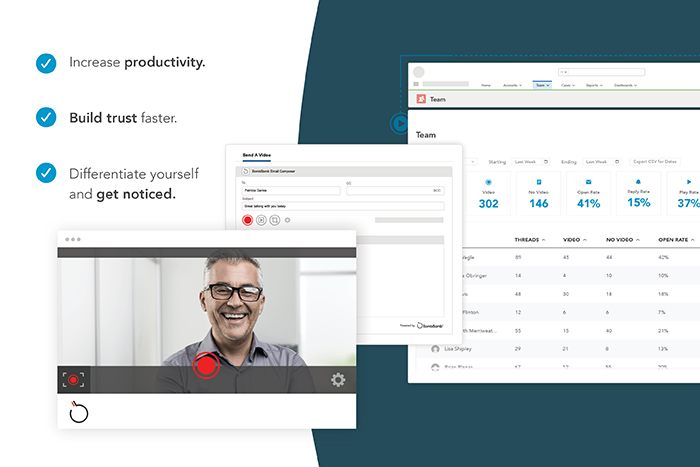Expand the Cases nav chevron
700x467 pixels.
[573, 85]
